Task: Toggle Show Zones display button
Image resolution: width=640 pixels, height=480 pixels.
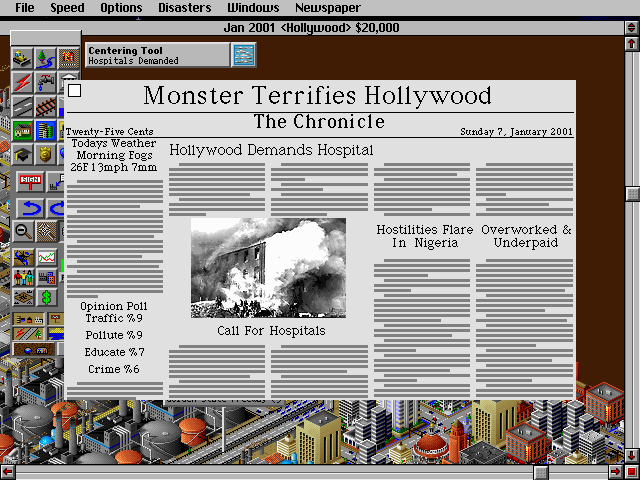Action: point(56,334)
